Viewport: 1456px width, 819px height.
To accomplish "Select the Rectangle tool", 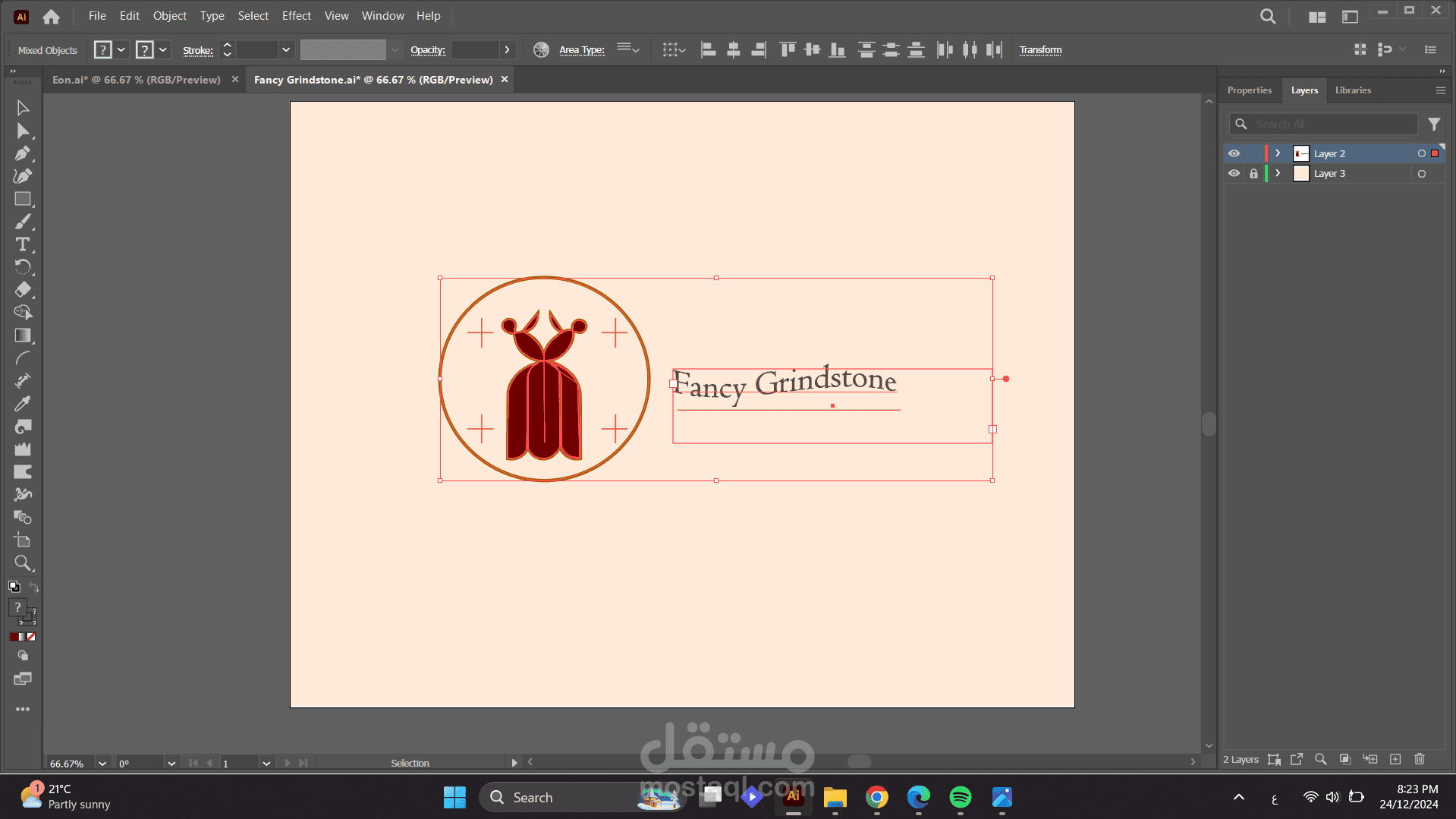I will pos(23,199).
